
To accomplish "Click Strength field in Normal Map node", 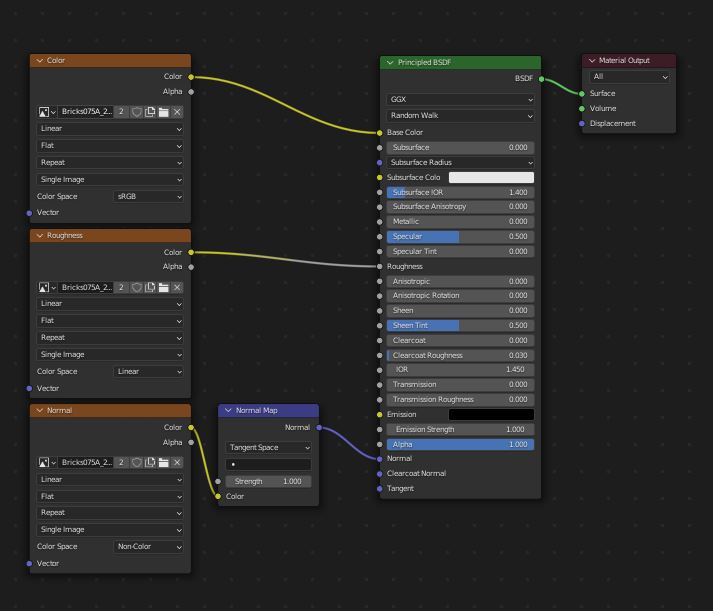I will point(268,481).
